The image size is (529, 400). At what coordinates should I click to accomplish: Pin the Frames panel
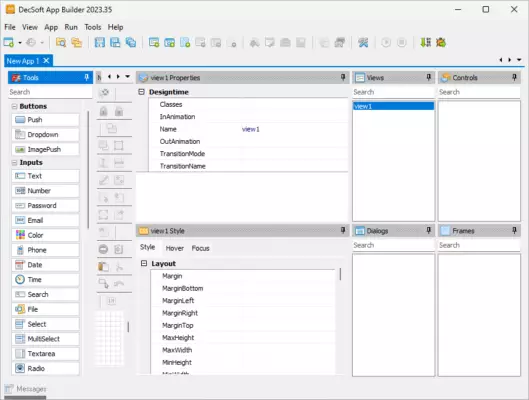[514, 231]
